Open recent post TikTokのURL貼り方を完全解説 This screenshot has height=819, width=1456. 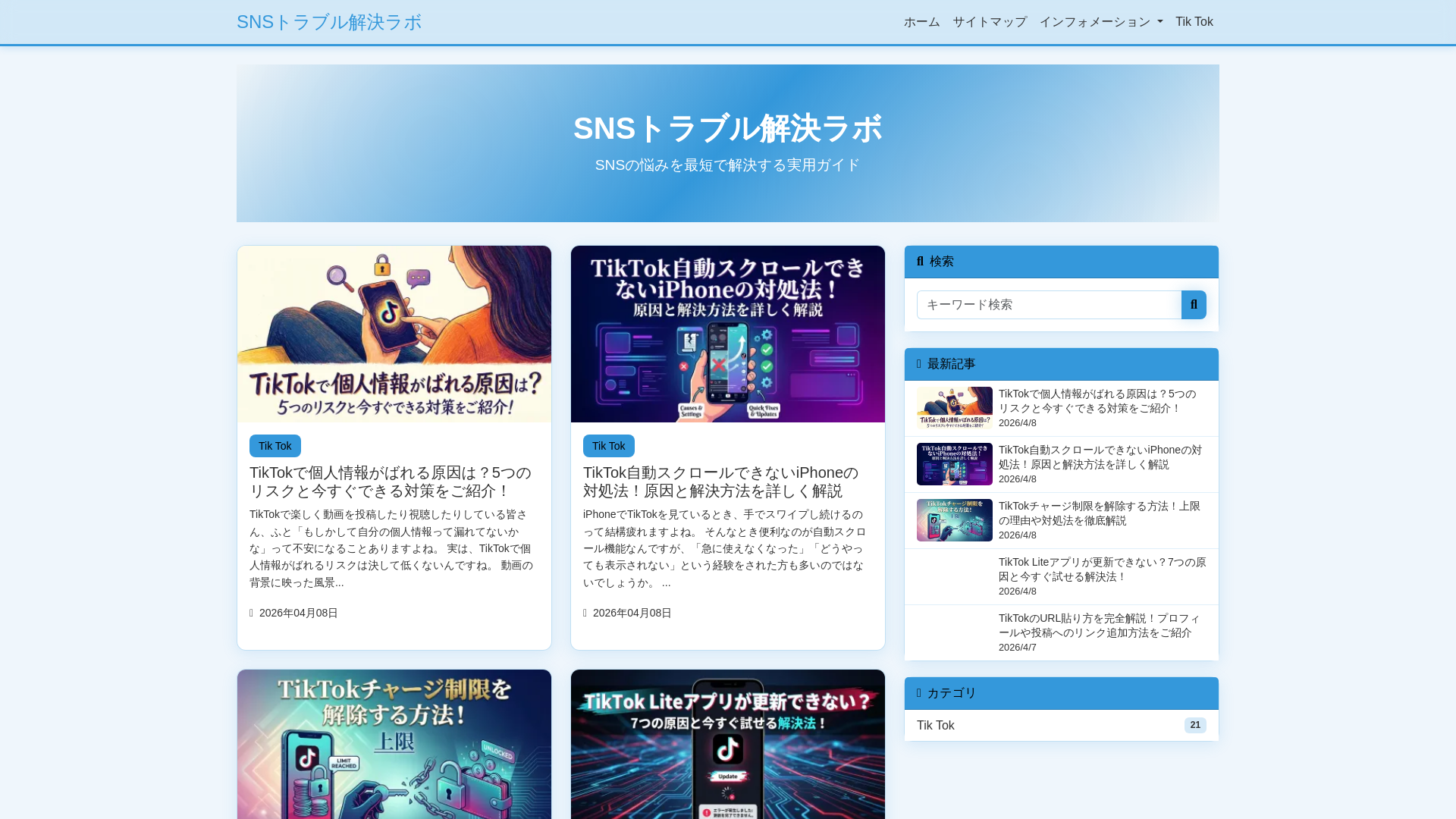(1100, 626)
